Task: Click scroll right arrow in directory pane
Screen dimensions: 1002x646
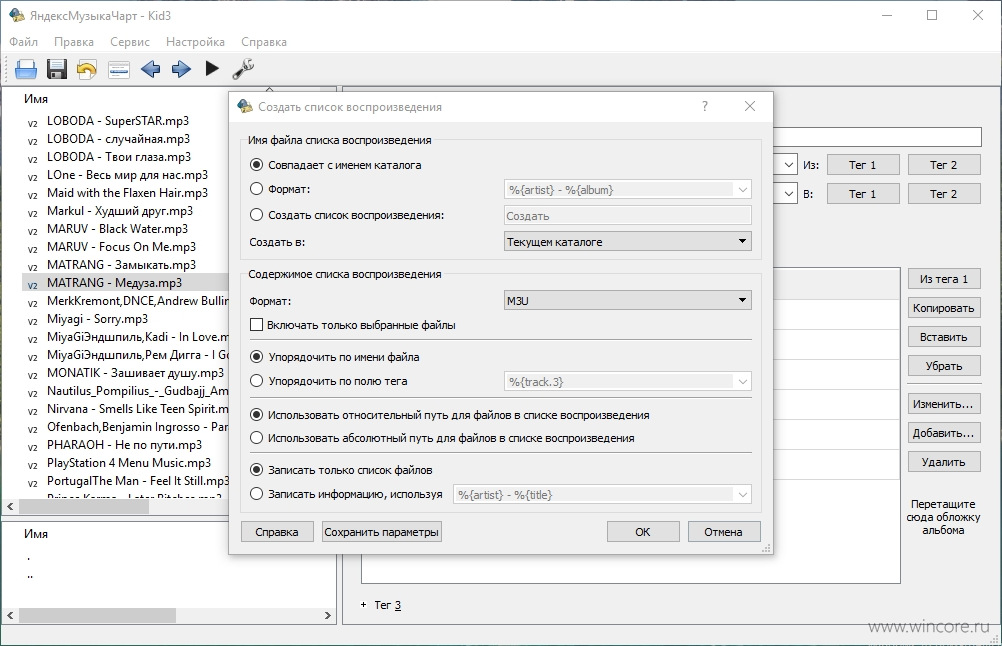Action: [x=328, y=615]
